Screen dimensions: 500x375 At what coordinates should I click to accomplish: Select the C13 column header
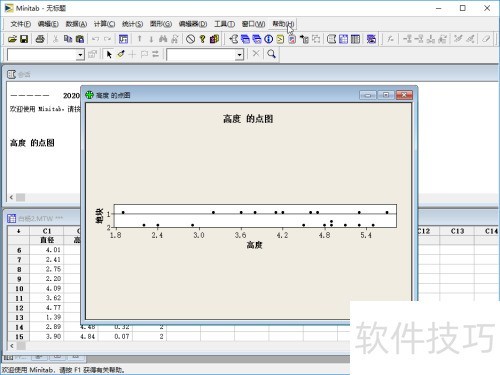tap(457, 231)
